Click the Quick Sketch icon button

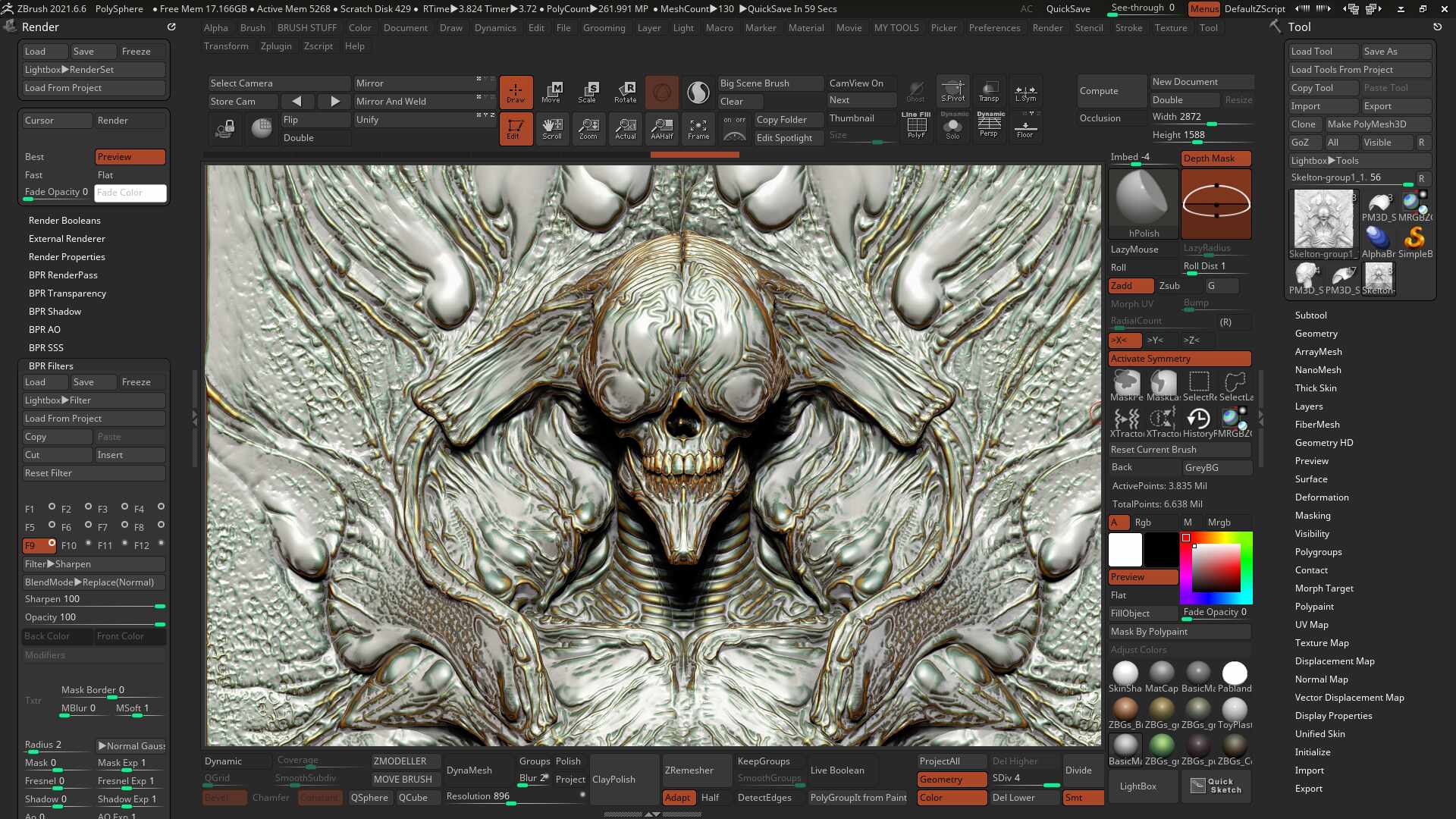pyautogui.click(x=1216, y=786)
